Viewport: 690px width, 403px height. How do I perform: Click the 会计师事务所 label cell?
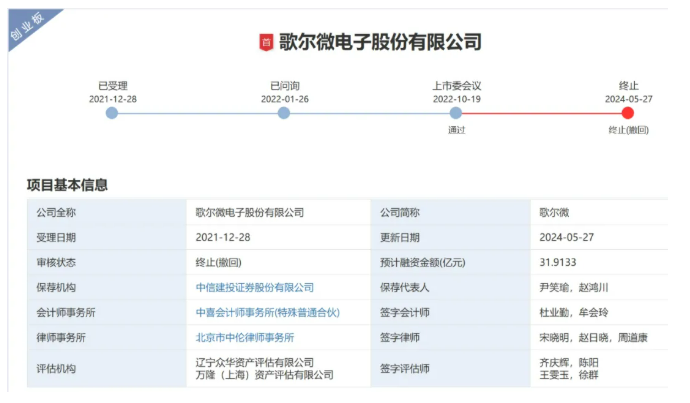tap(107, 313)
